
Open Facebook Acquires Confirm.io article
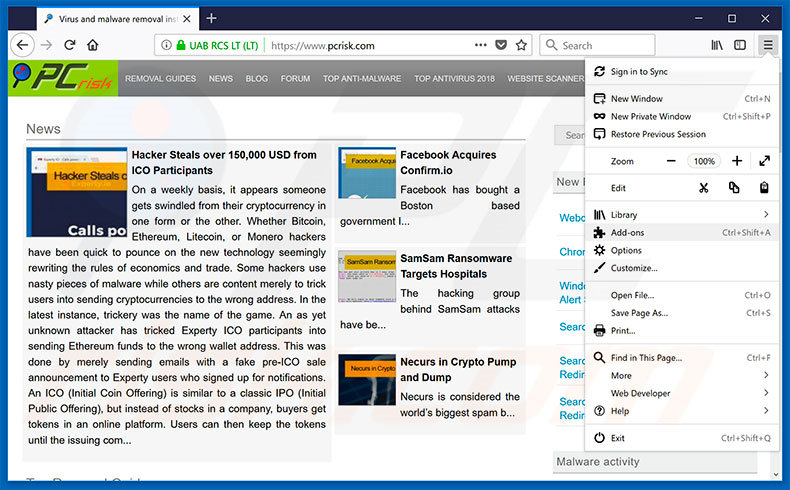coord(448,163)
